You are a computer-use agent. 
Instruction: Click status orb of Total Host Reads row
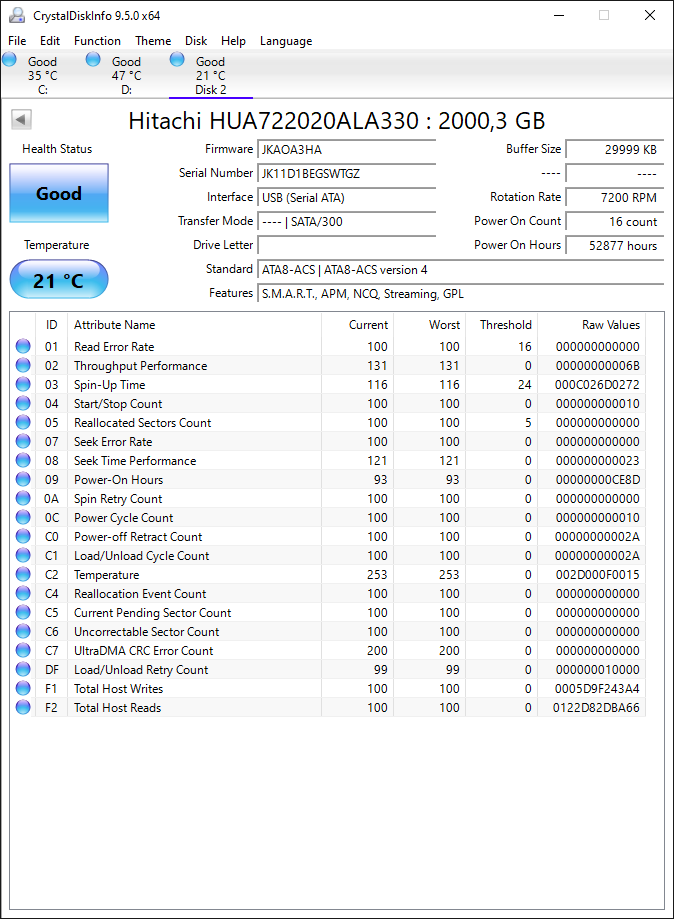[x=23, y=707]
